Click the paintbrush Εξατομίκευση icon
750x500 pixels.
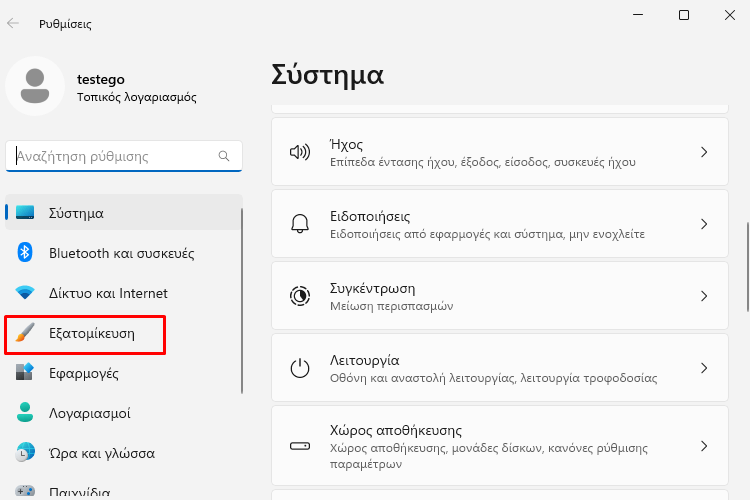pos(24,333)
